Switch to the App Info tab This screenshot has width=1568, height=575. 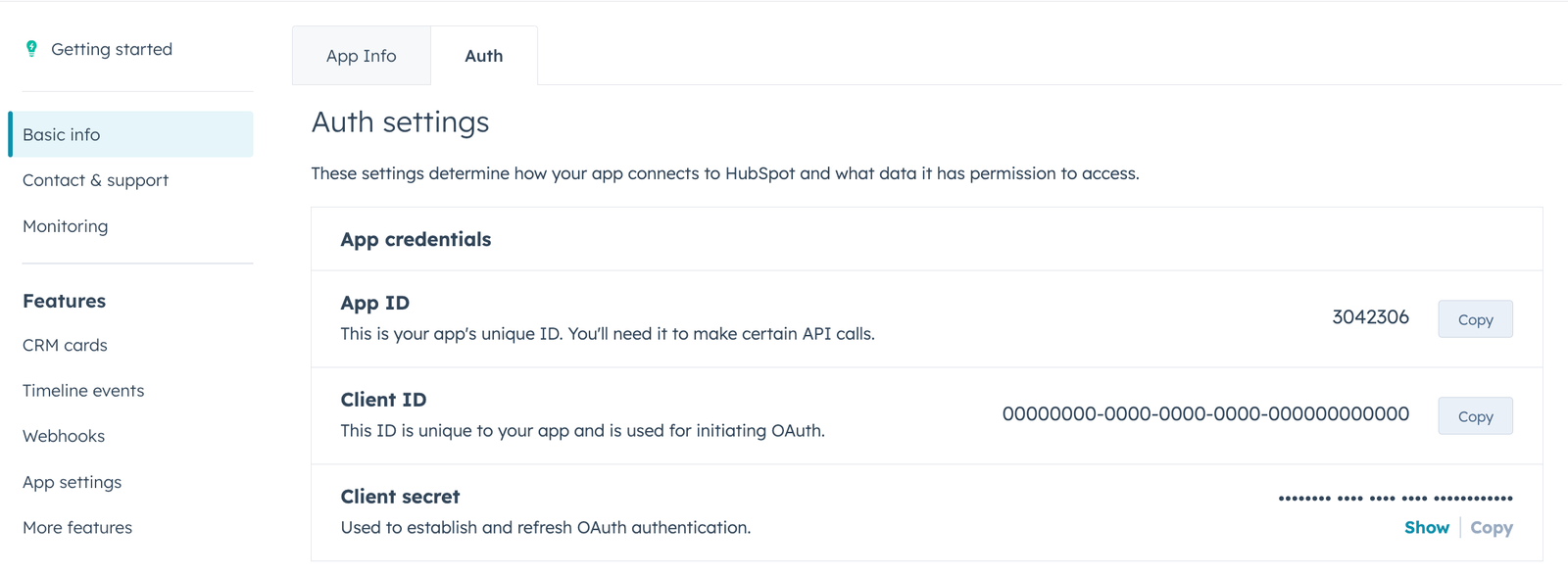click(361, 56)
